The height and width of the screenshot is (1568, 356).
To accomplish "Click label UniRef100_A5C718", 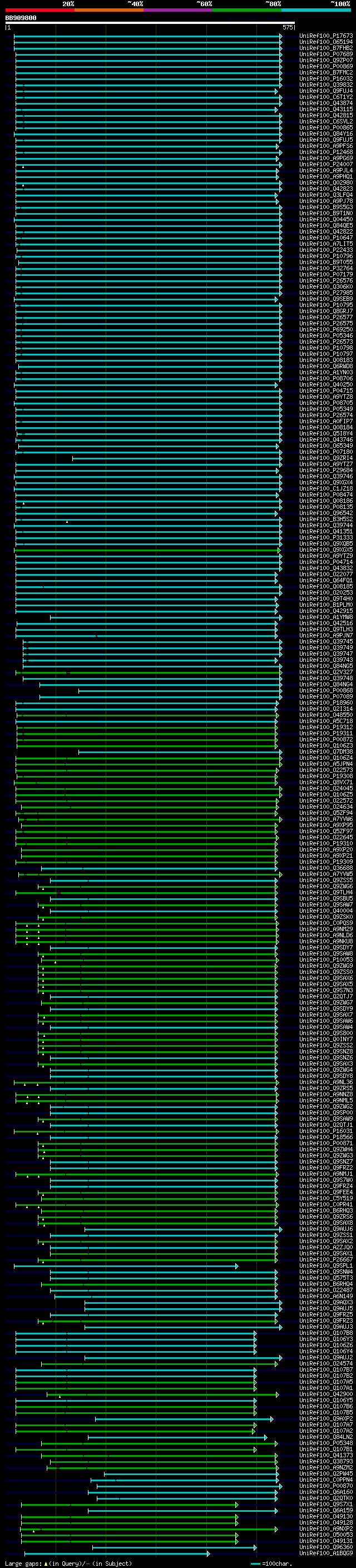I will [326, 721].
